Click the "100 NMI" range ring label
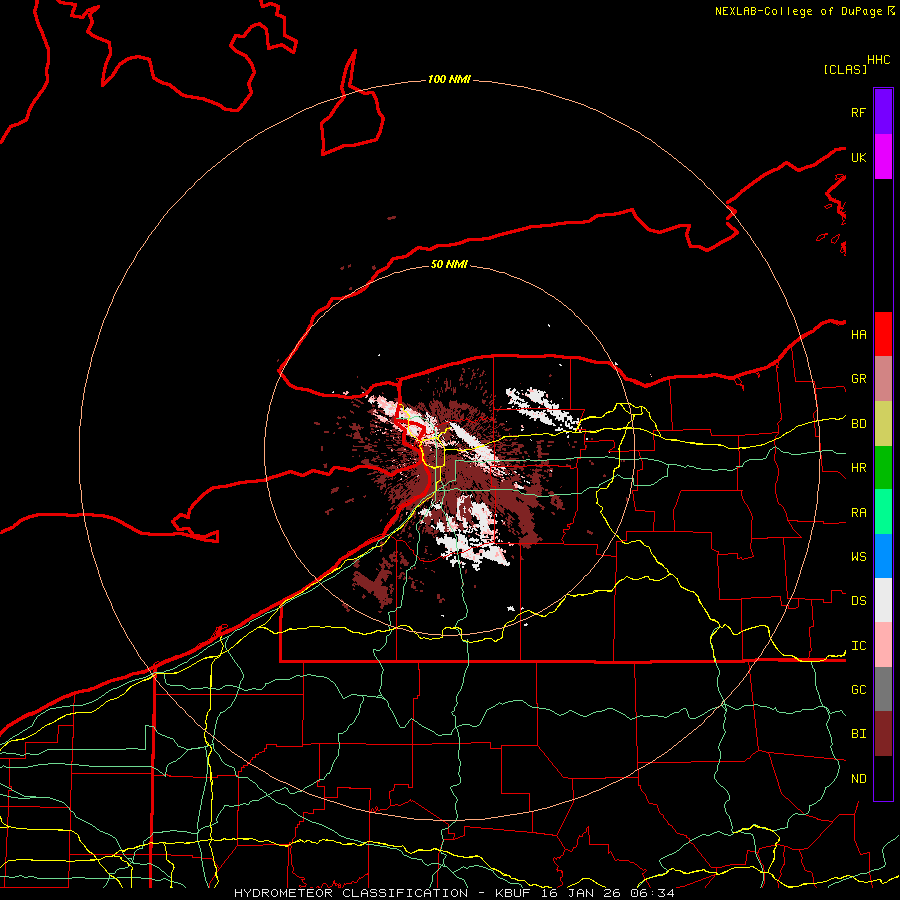Viewport: 900px width, 900px height. pos(449,79)
